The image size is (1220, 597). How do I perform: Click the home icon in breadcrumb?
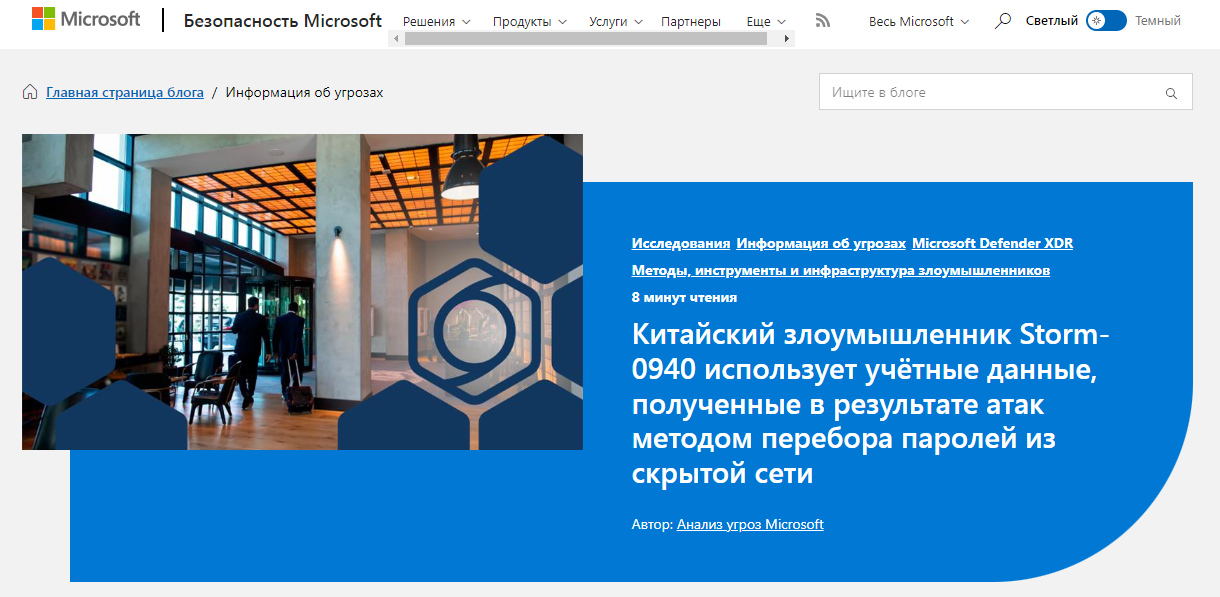pos(30,92)
